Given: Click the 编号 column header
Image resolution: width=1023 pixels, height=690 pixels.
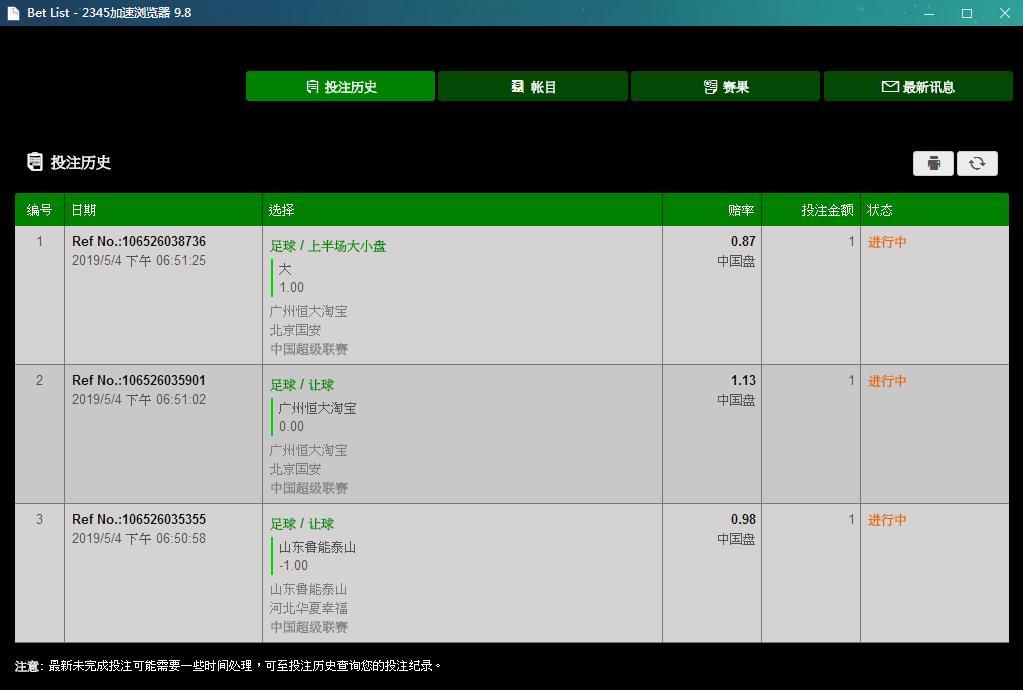Looking at the screenshot, I should [39, 210].
